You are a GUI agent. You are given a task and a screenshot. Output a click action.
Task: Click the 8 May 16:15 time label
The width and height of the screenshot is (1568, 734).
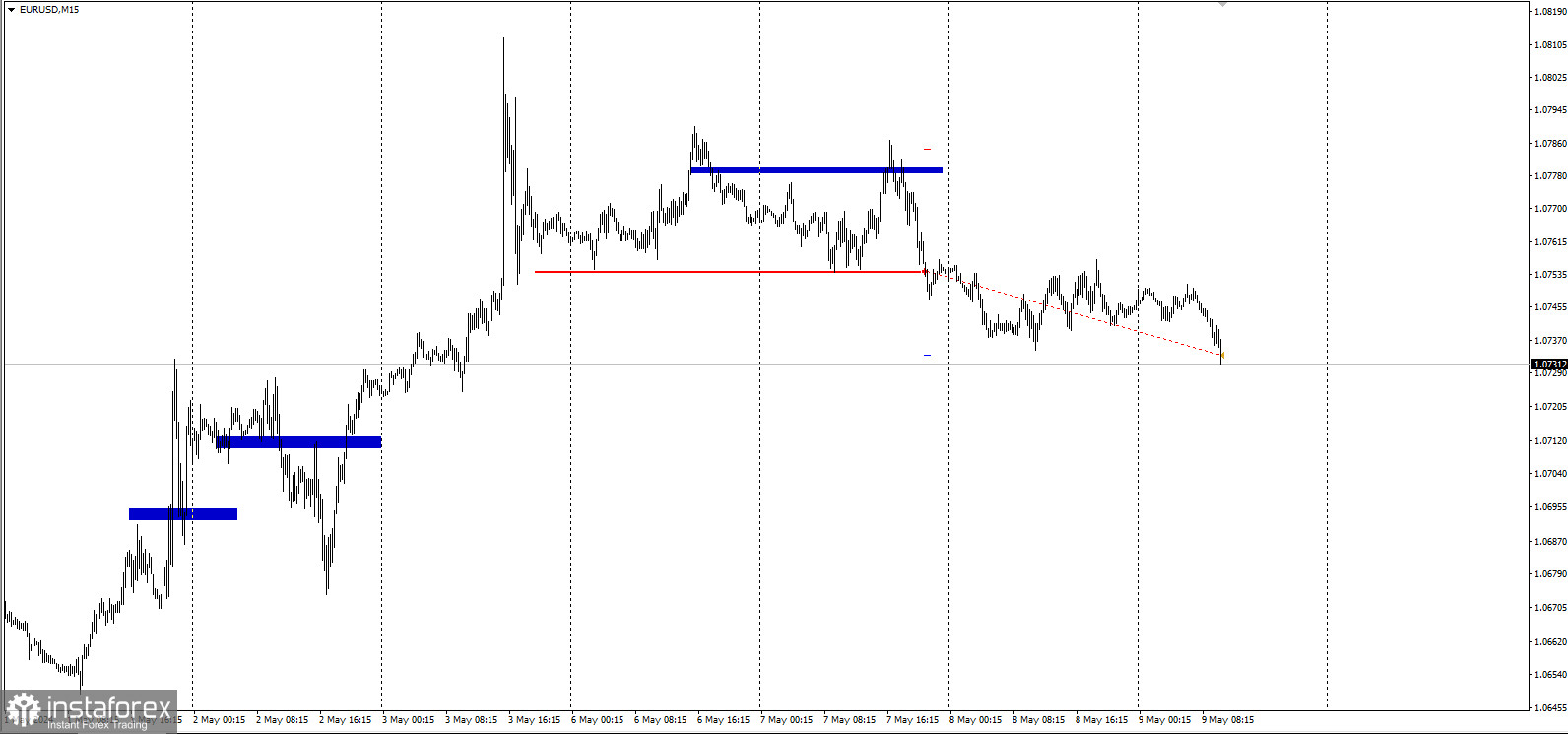tap(1102, 719)
